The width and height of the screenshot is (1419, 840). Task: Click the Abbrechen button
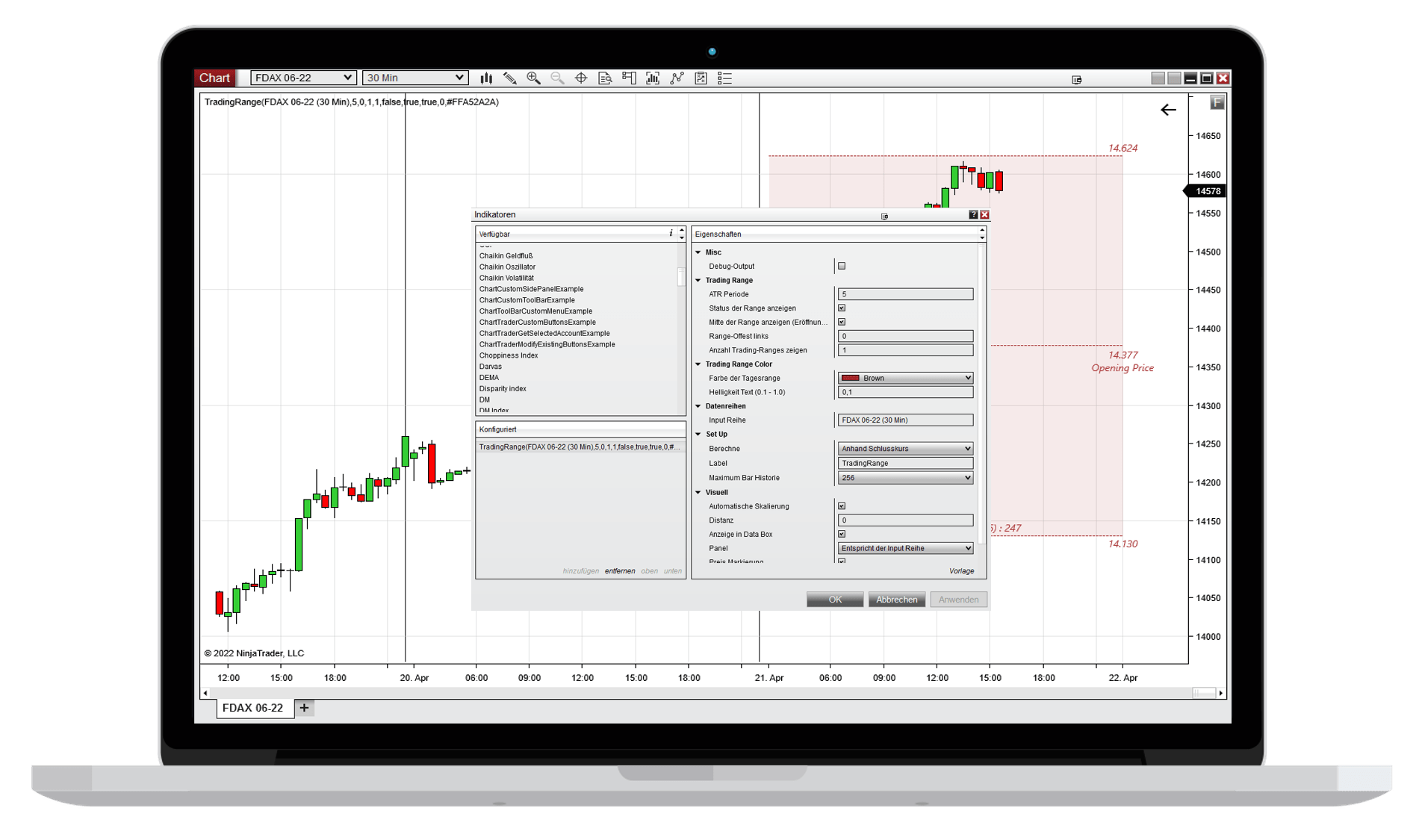click(x=896, y=600)
